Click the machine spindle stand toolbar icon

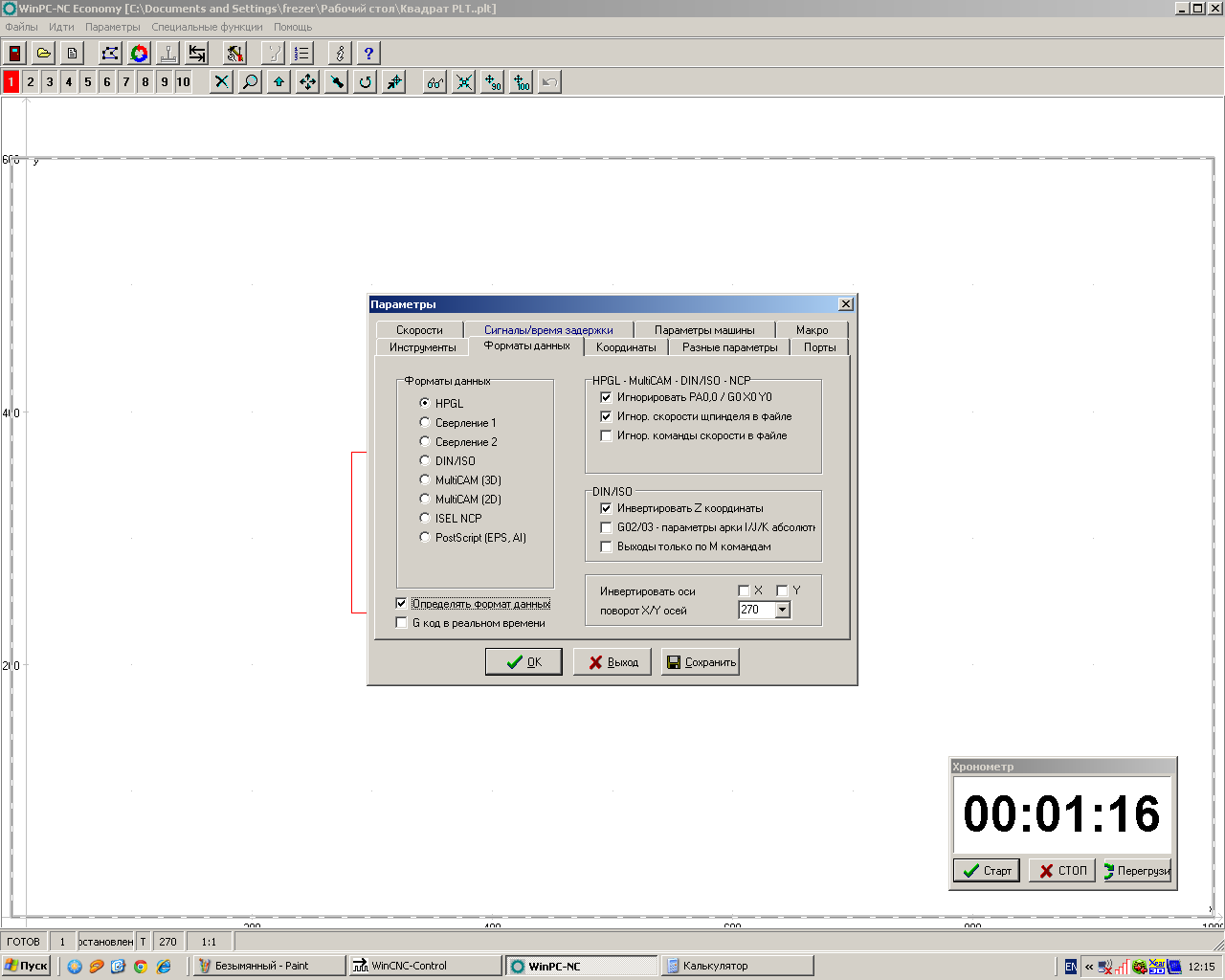click(x=168, y=53)
